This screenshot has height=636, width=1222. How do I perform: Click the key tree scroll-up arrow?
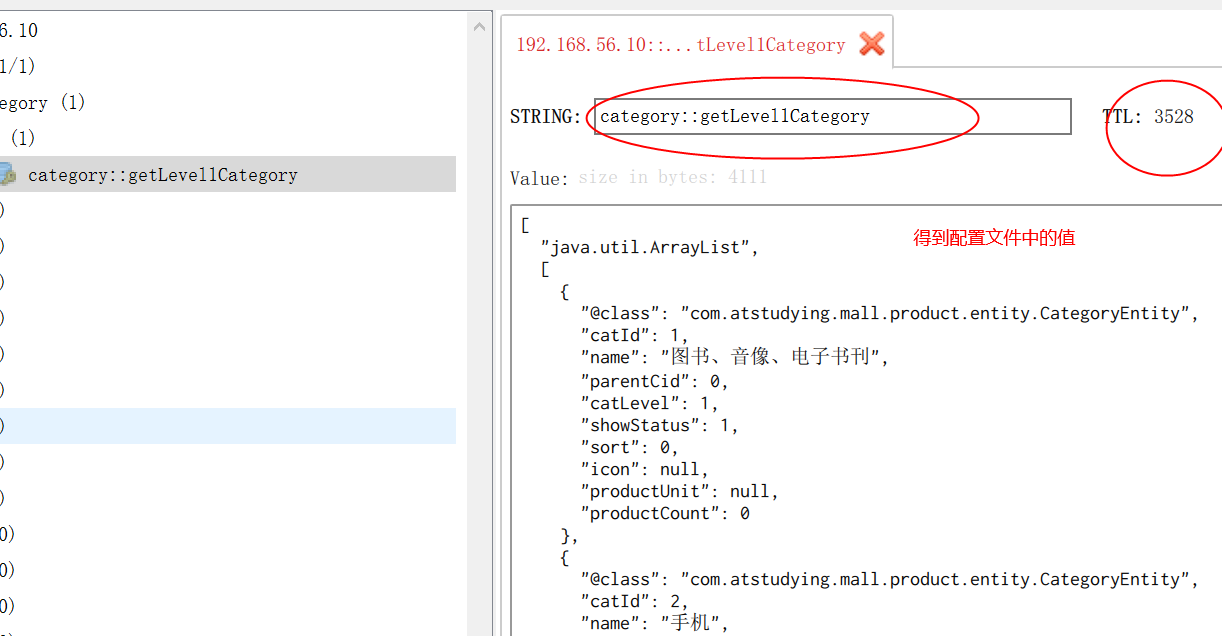click(x=480, y=26)
